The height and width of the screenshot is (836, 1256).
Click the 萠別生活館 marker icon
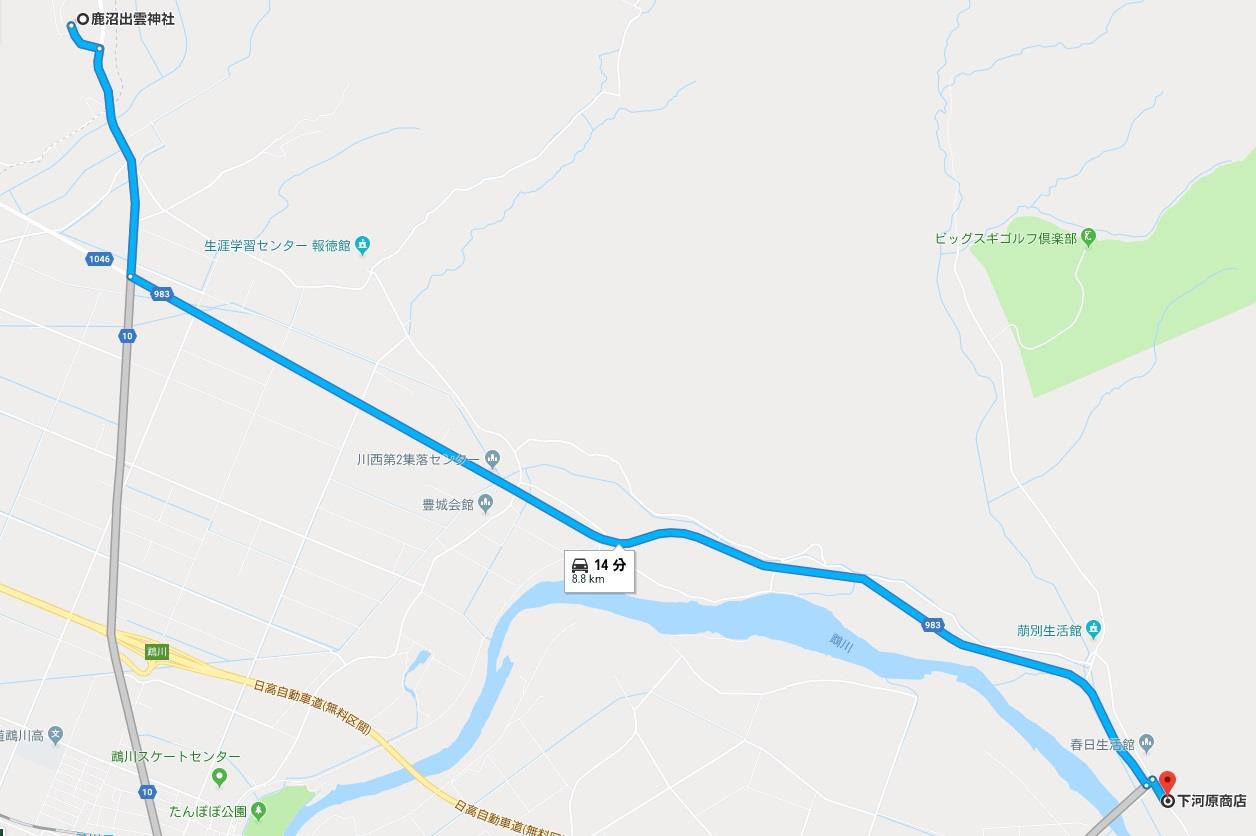coord(1094,629)
